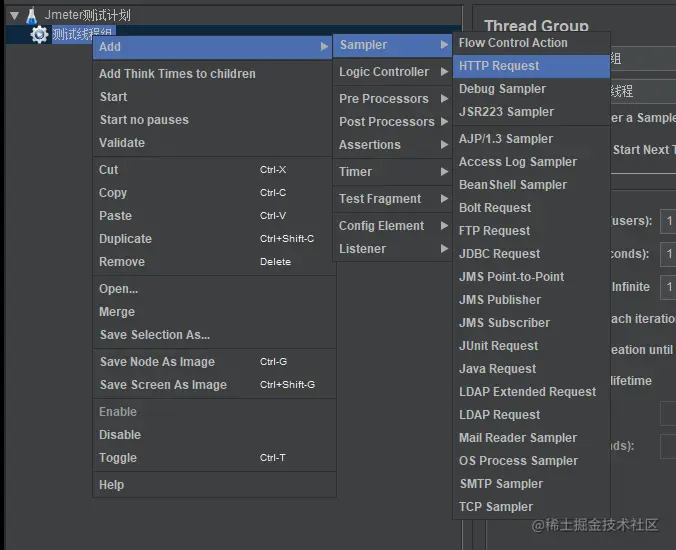Choose Validate from the context menu
This screenshot has height=550, width=676.
tap(214, 143)
